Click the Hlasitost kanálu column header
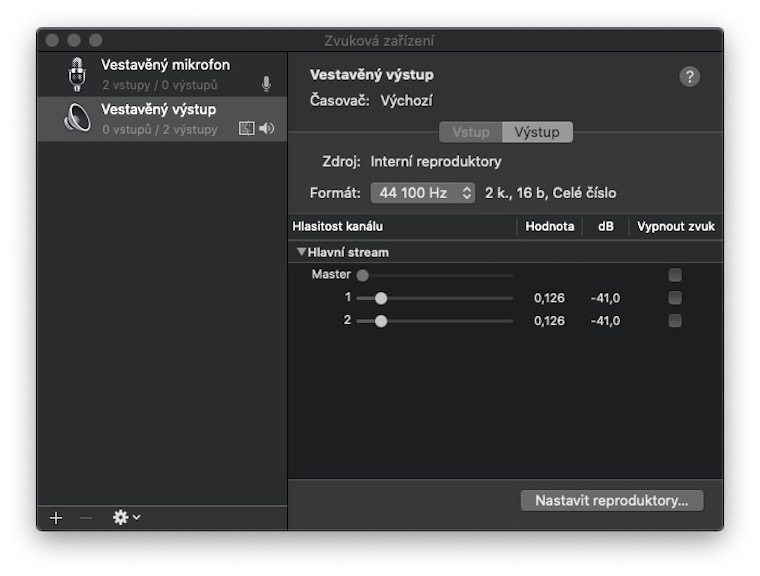Viewport: 760px width, 576px height. [338, 227]
